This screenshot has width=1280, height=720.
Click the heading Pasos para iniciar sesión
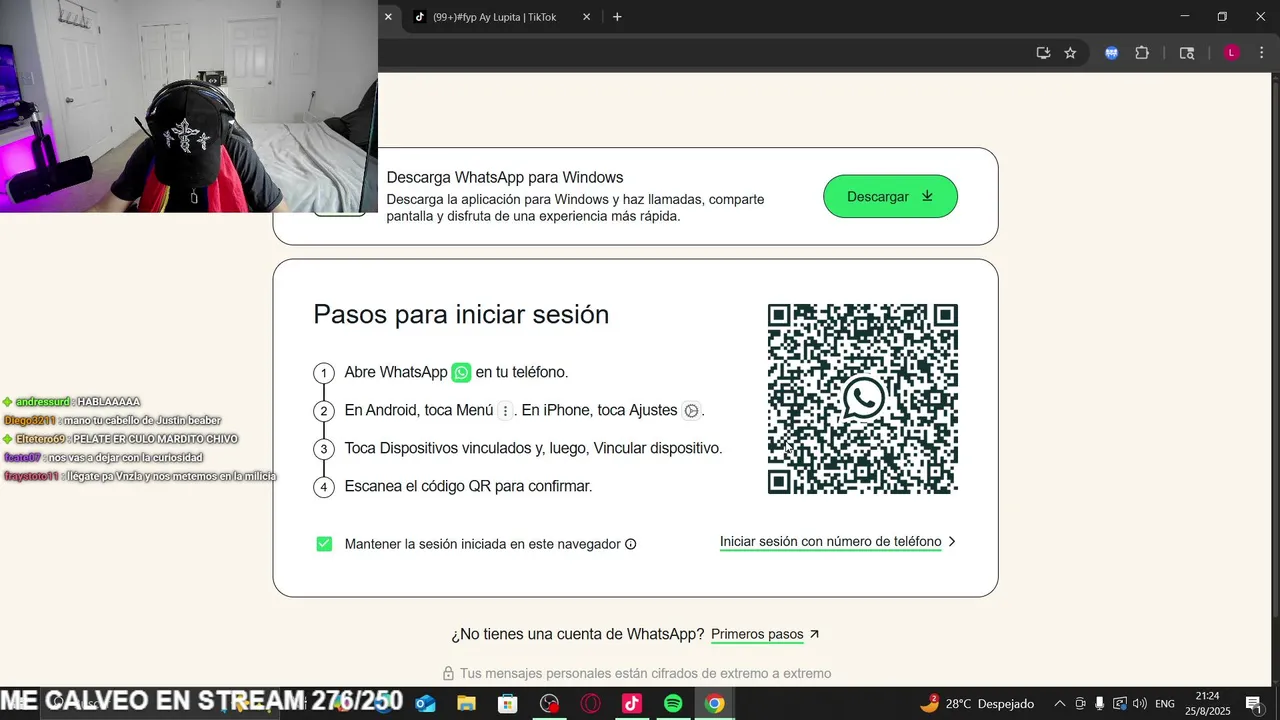click(x=461, y=314)
